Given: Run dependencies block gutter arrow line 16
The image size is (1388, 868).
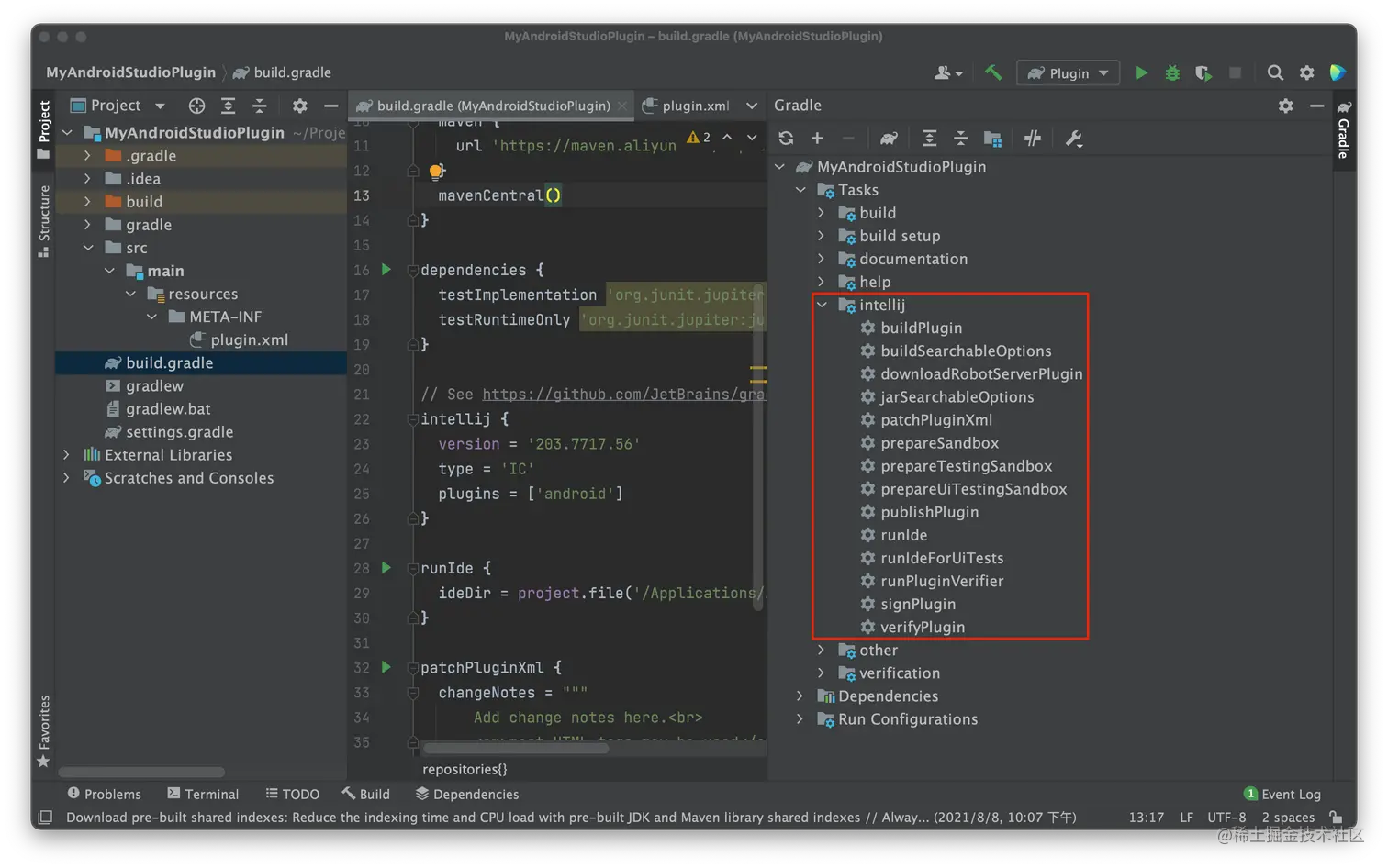Looking at the screenshot, I should coord(386,270).
